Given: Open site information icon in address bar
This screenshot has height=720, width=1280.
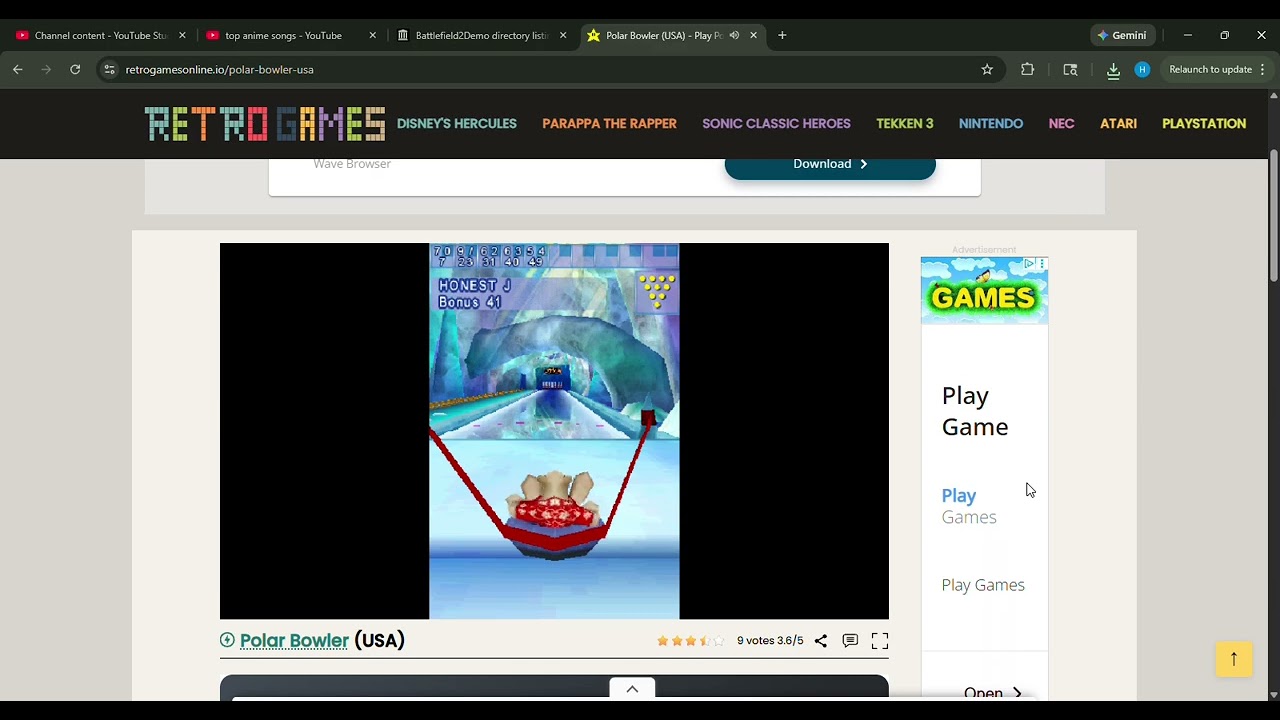Looking at the screenshot, I should [109, 69].
